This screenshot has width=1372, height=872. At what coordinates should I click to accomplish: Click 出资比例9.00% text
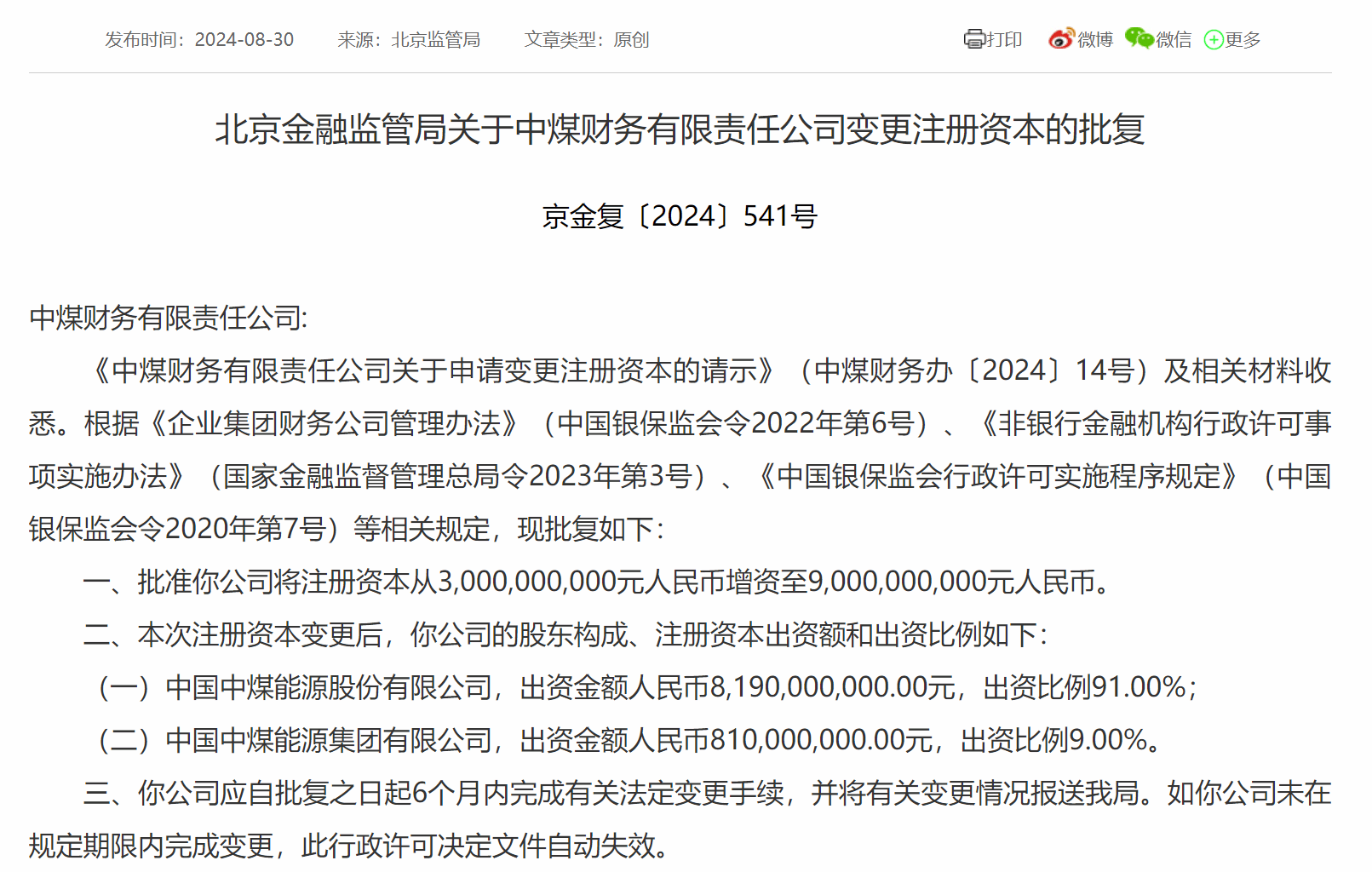click(x=1054, y=740)
